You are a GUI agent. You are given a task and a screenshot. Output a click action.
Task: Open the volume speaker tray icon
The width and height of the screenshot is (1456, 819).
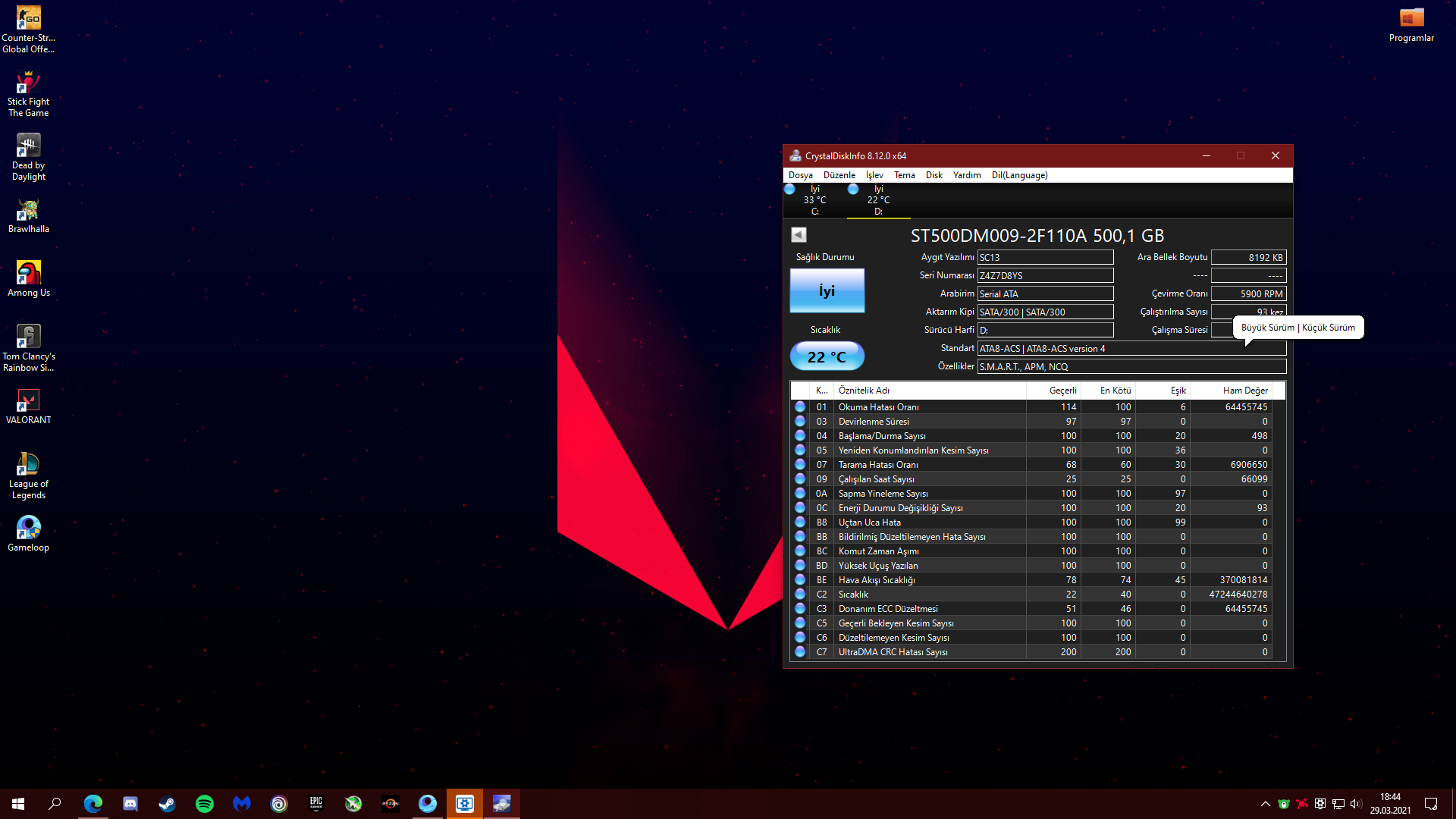click(x=1357, y=804)
